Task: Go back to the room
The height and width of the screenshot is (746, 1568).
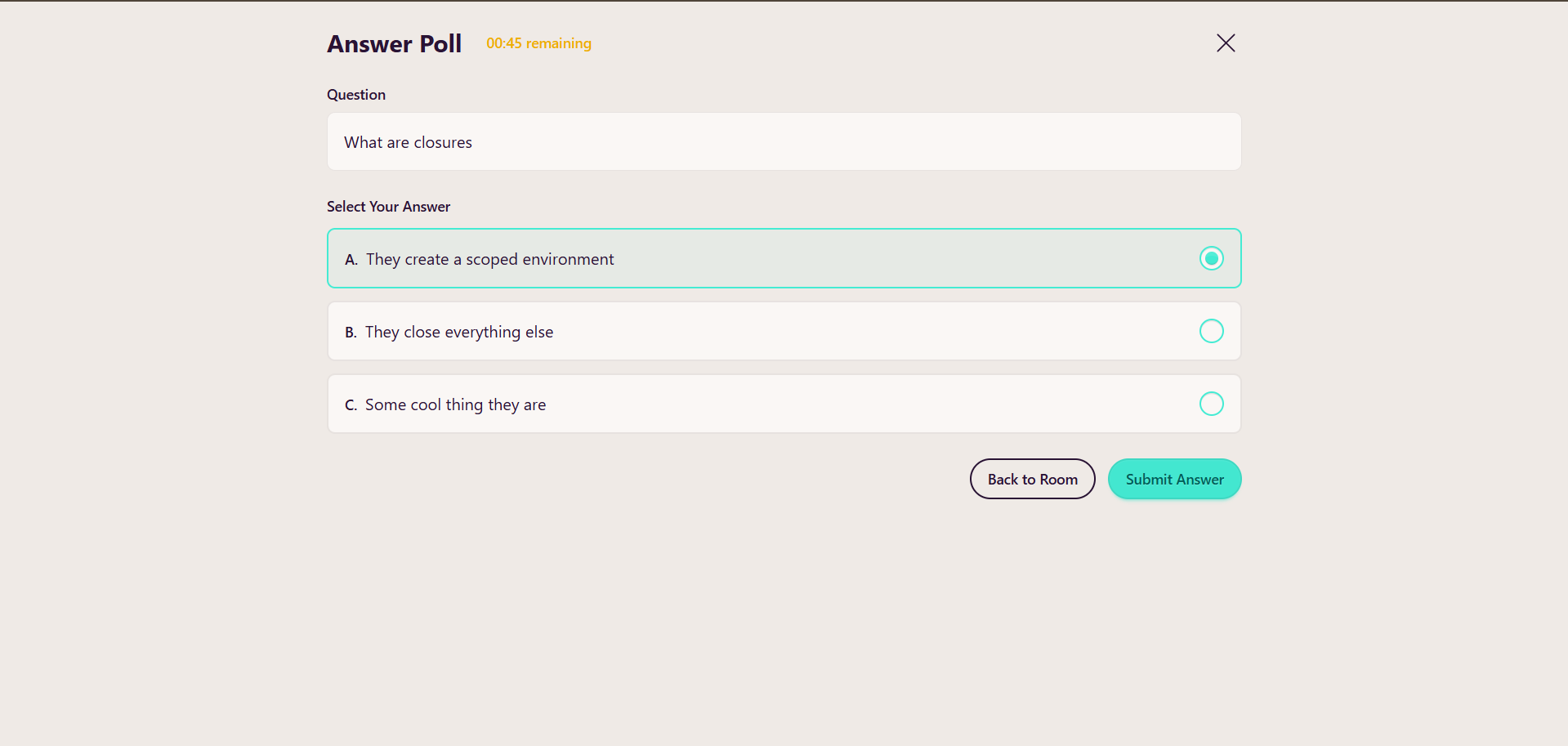Action: (x=1032, y=479)
